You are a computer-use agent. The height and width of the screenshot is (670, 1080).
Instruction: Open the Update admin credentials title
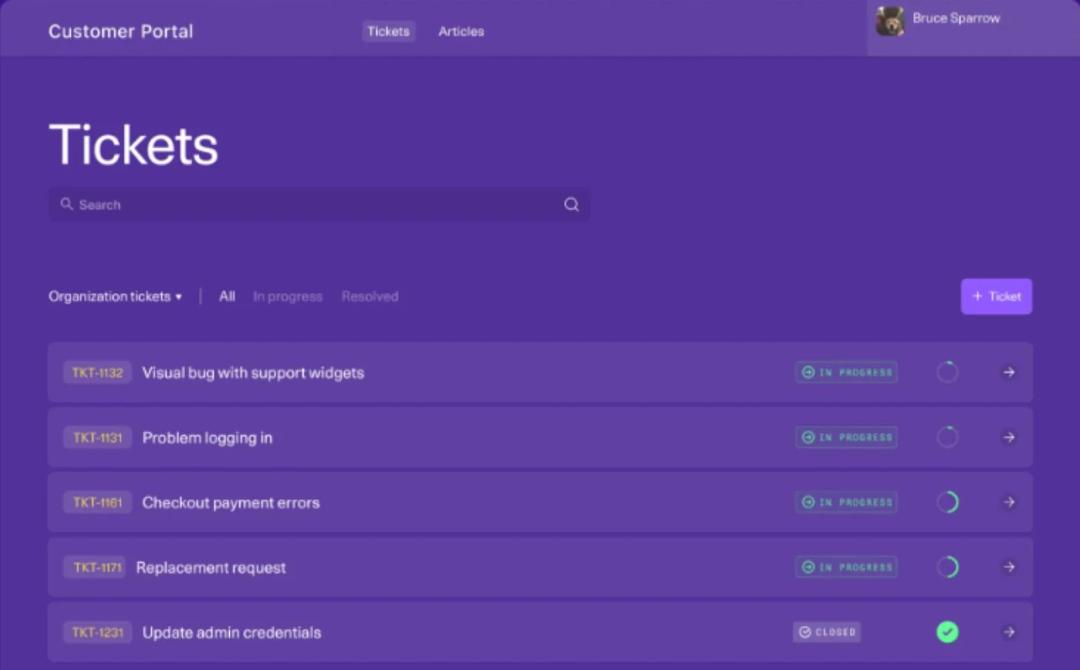(231, 632)
